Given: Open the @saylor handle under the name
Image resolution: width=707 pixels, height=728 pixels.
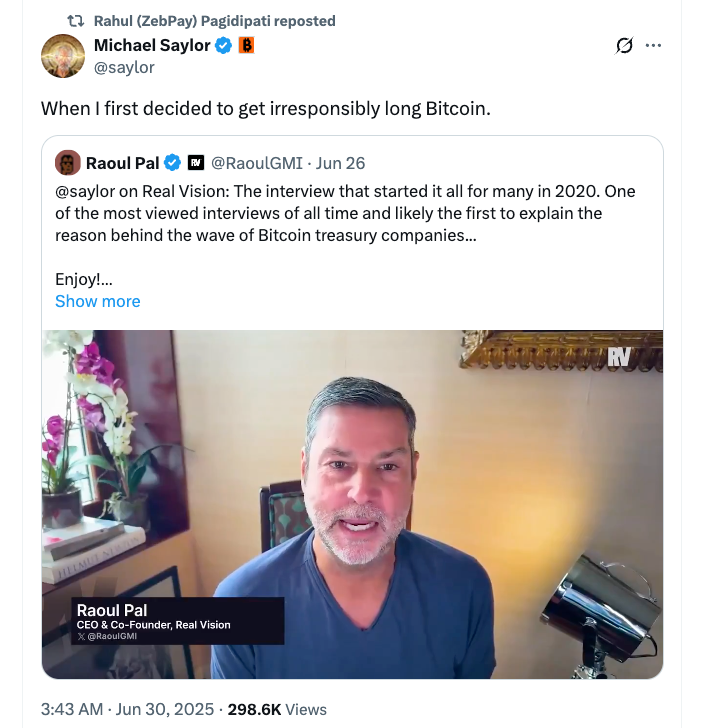Looking at the screenshot, I should click(124, 67).
